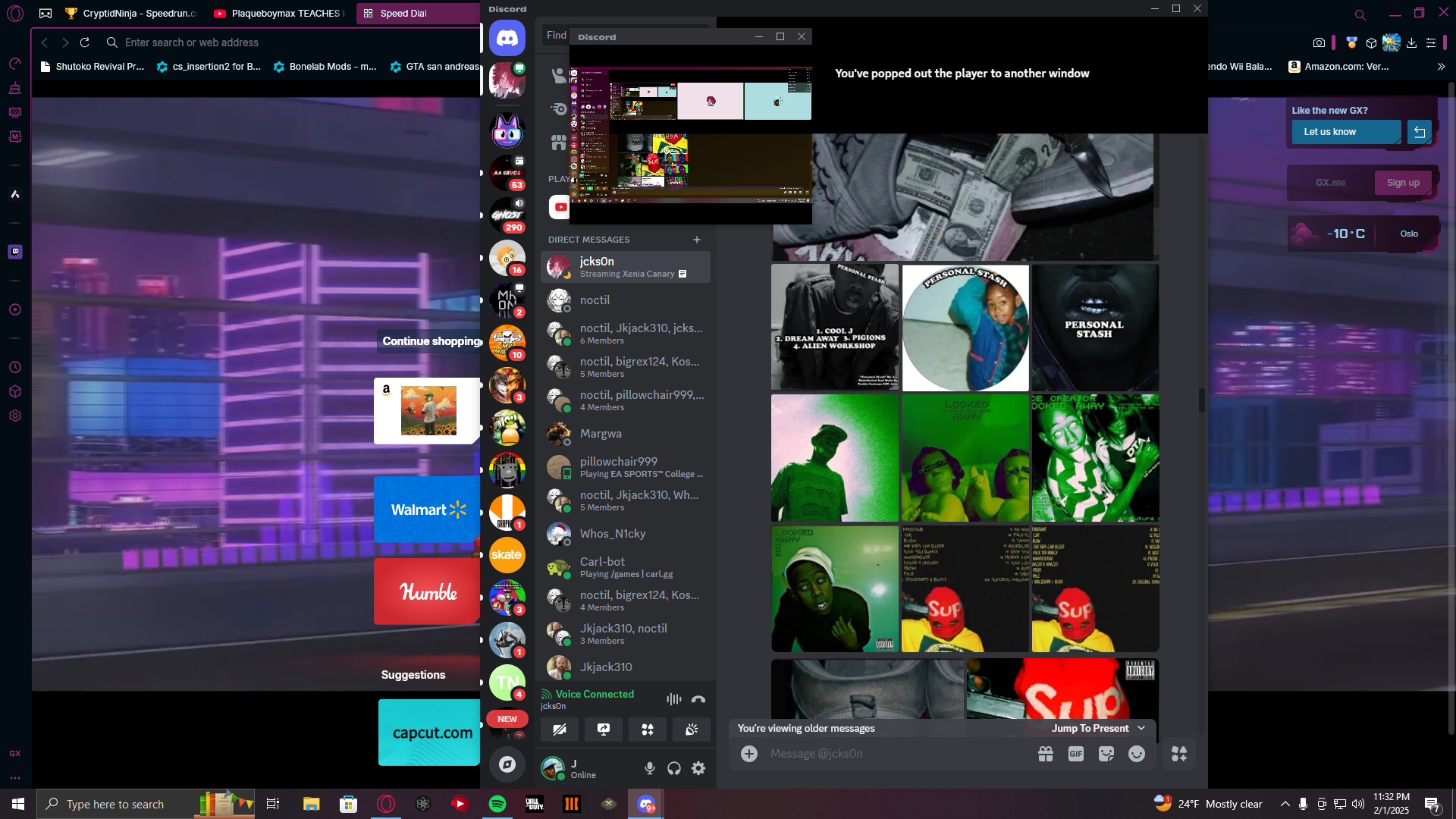The image size is (1456, 819).
Task: Open Discord home direct messages icon
Action: click(507, 38)
